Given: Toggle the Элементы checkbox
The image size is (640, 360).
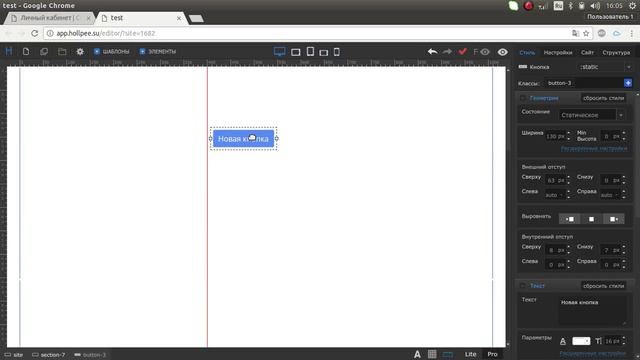Looking at the screenshot, I should [x=142, y=51].
